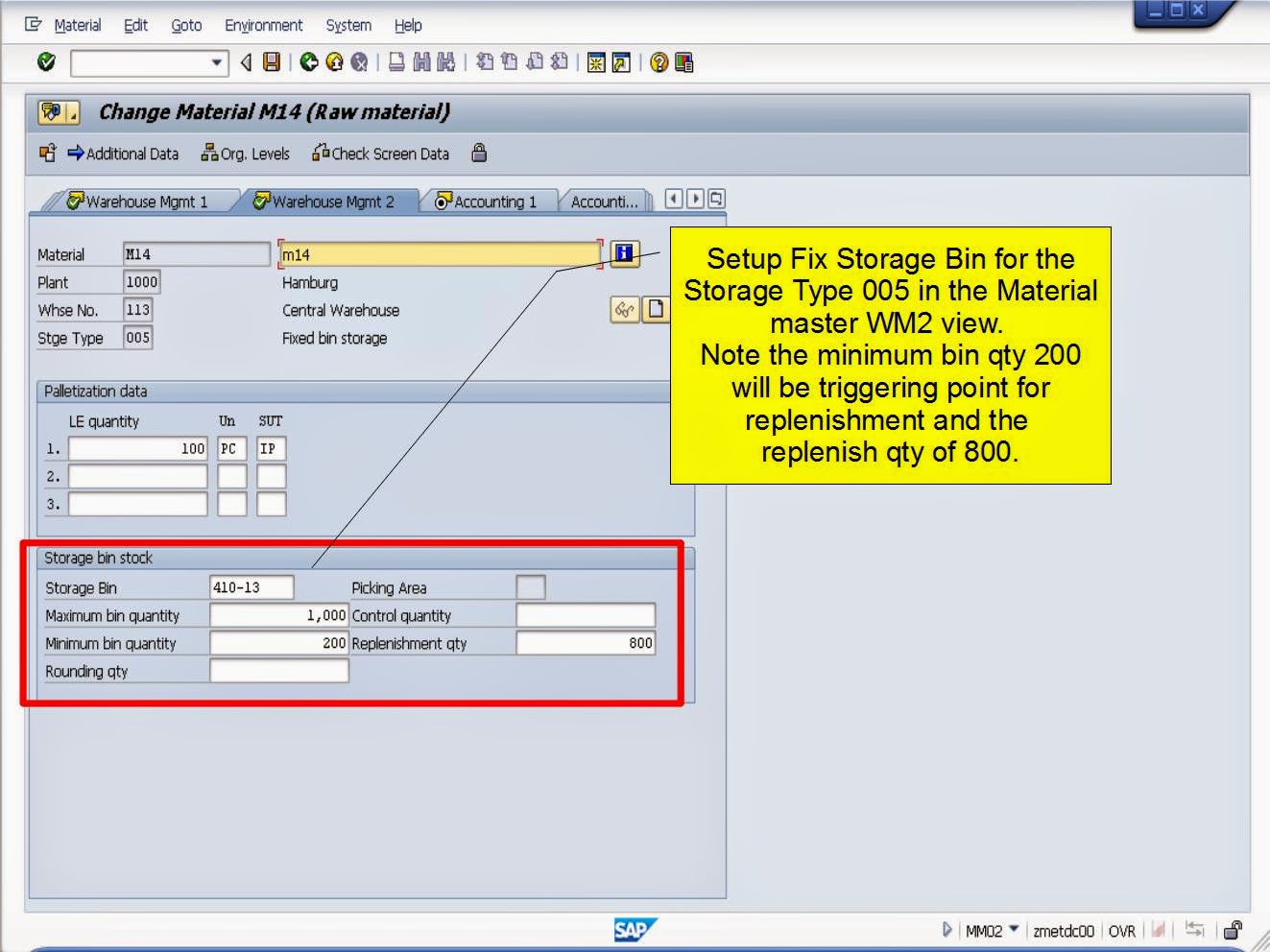Viewport: 1270px width, 952px height.
Task: Click the Save icon in the toolbar
Action: pos(274,63)
